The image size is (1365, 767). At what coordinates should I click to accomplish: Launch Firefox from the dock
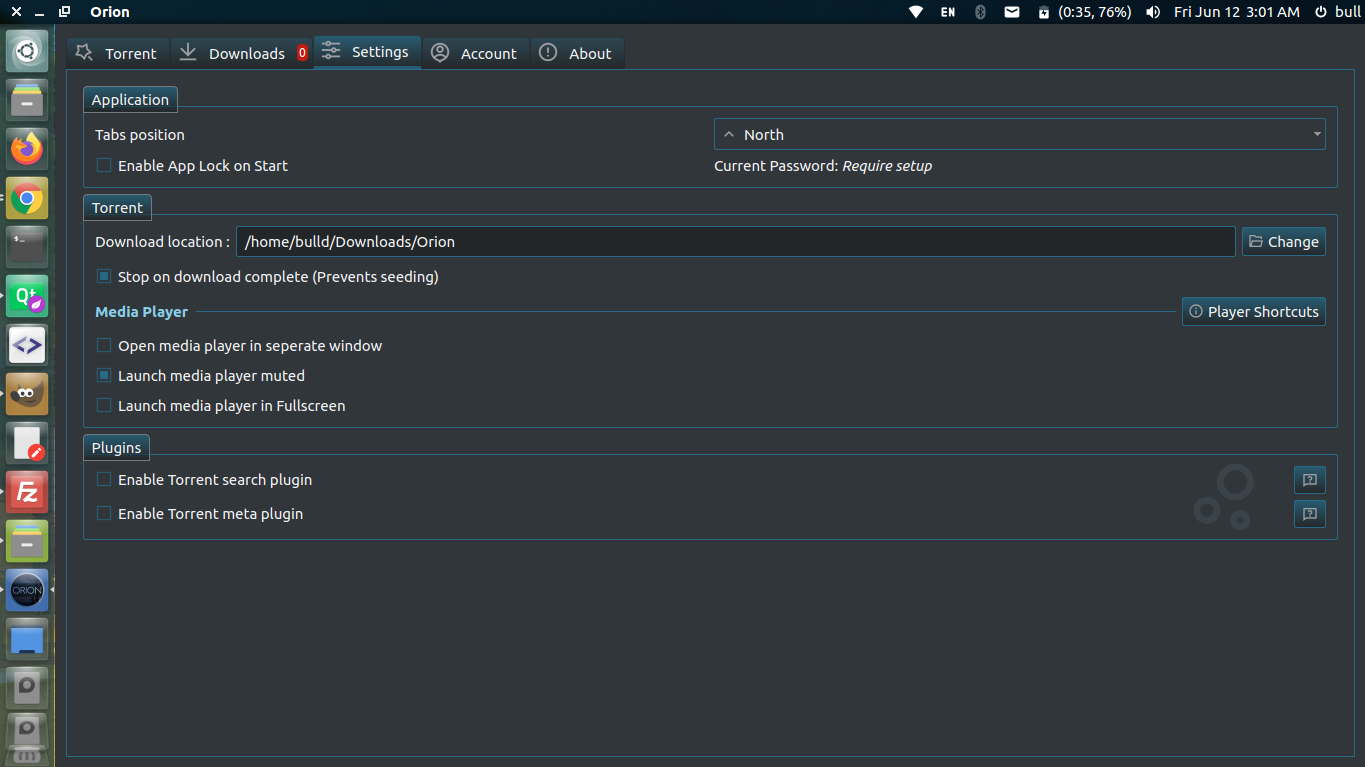click(26, 148)
